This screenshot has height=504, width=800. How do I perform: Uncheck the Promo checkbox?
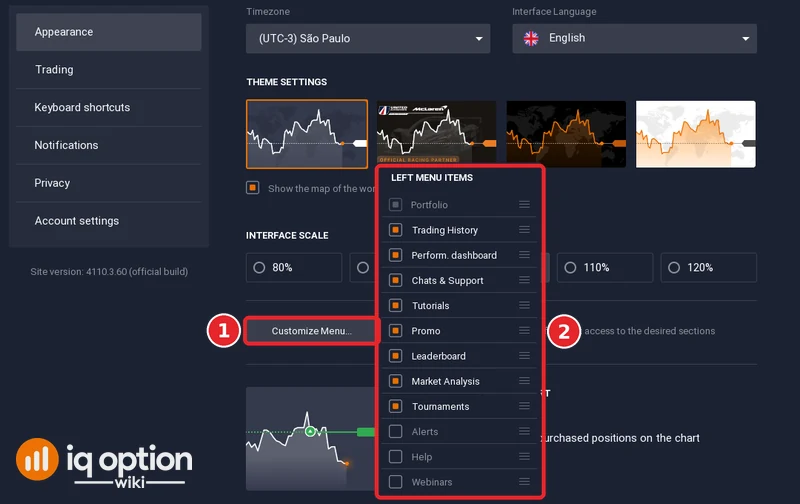tap(395, 331)
